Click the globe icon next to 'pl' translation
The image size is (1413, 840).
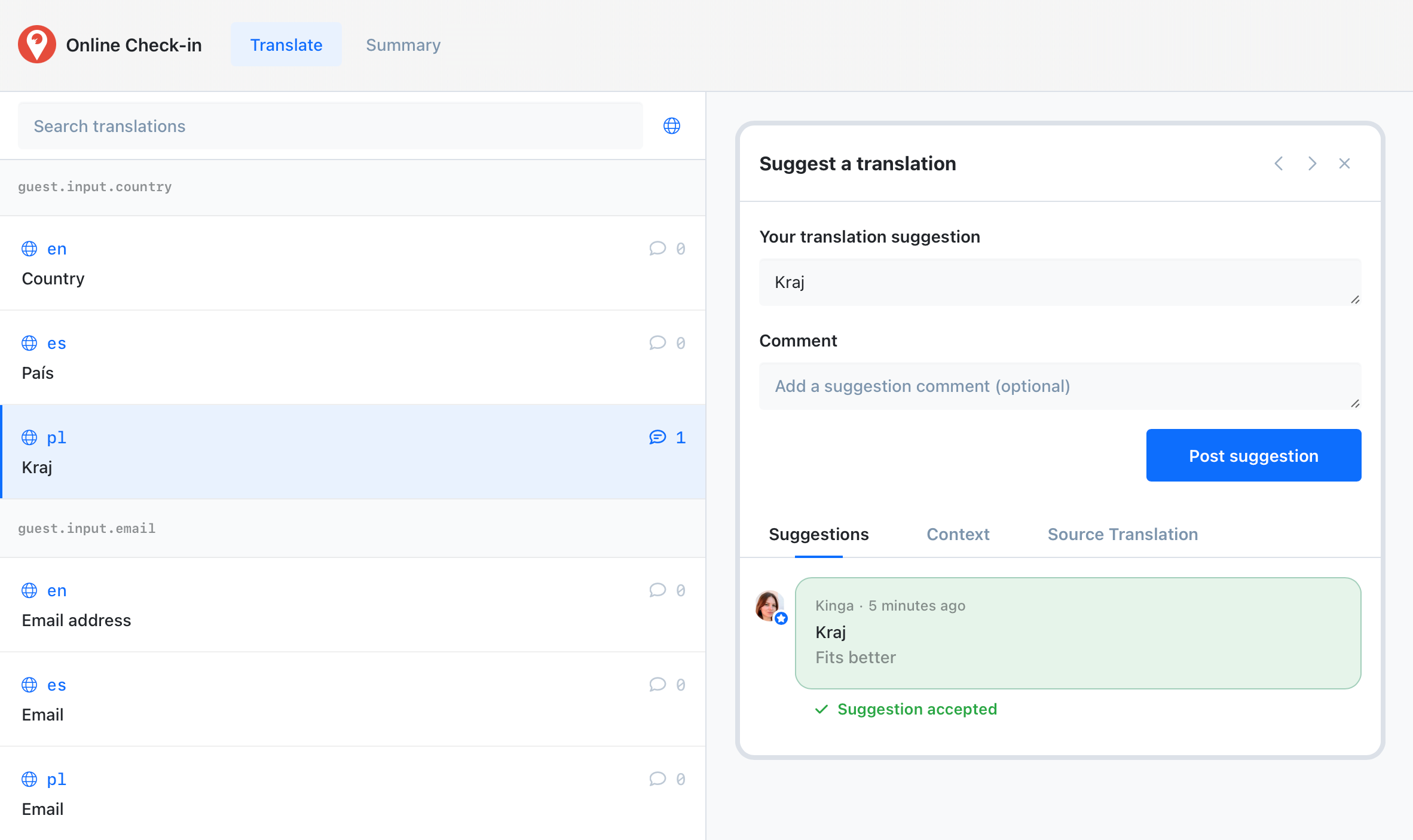[31, 437]
